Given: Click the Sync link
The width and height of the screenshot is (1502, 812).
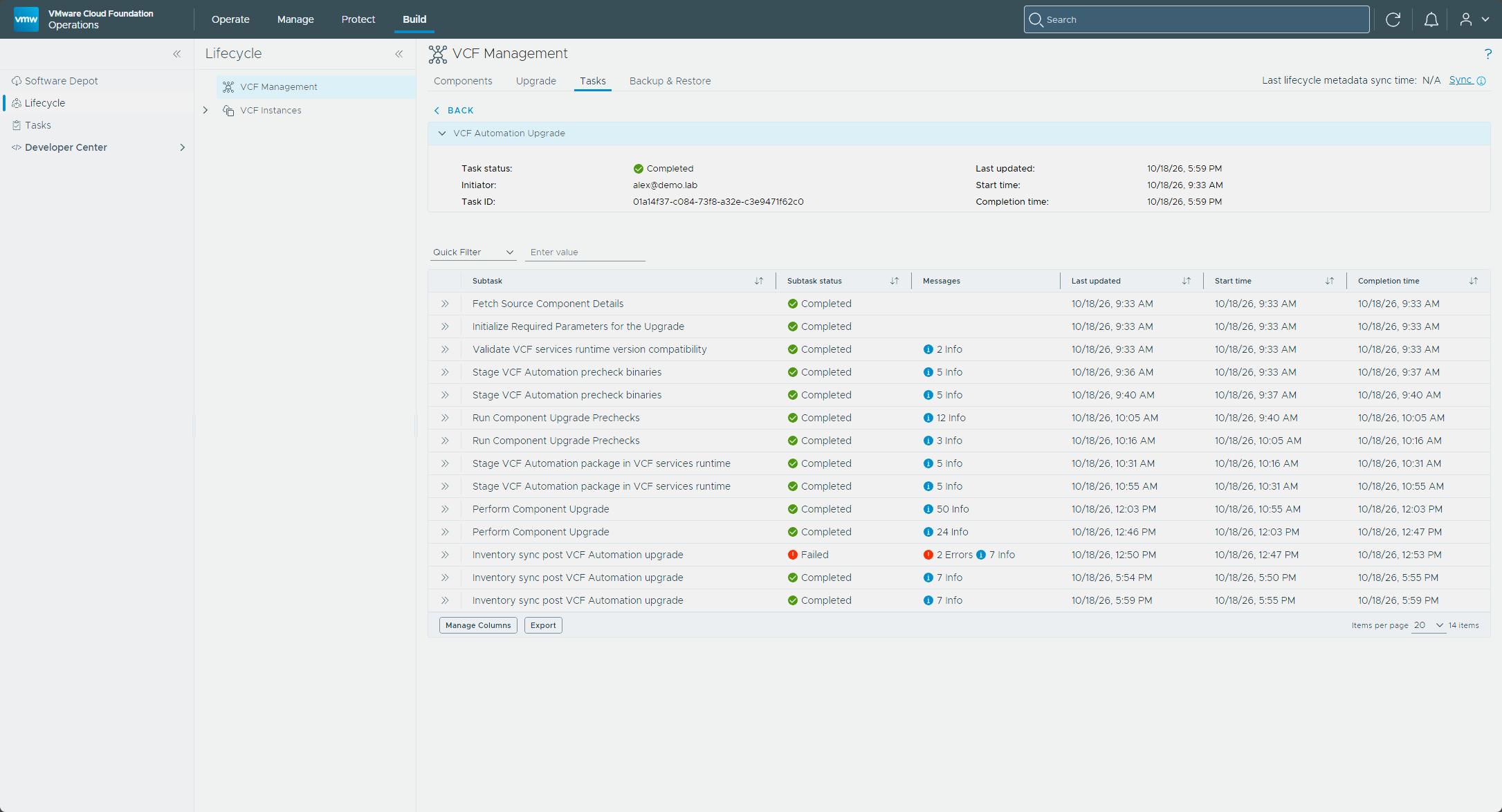Looking at the screenshot, I should coord(1460,80).
